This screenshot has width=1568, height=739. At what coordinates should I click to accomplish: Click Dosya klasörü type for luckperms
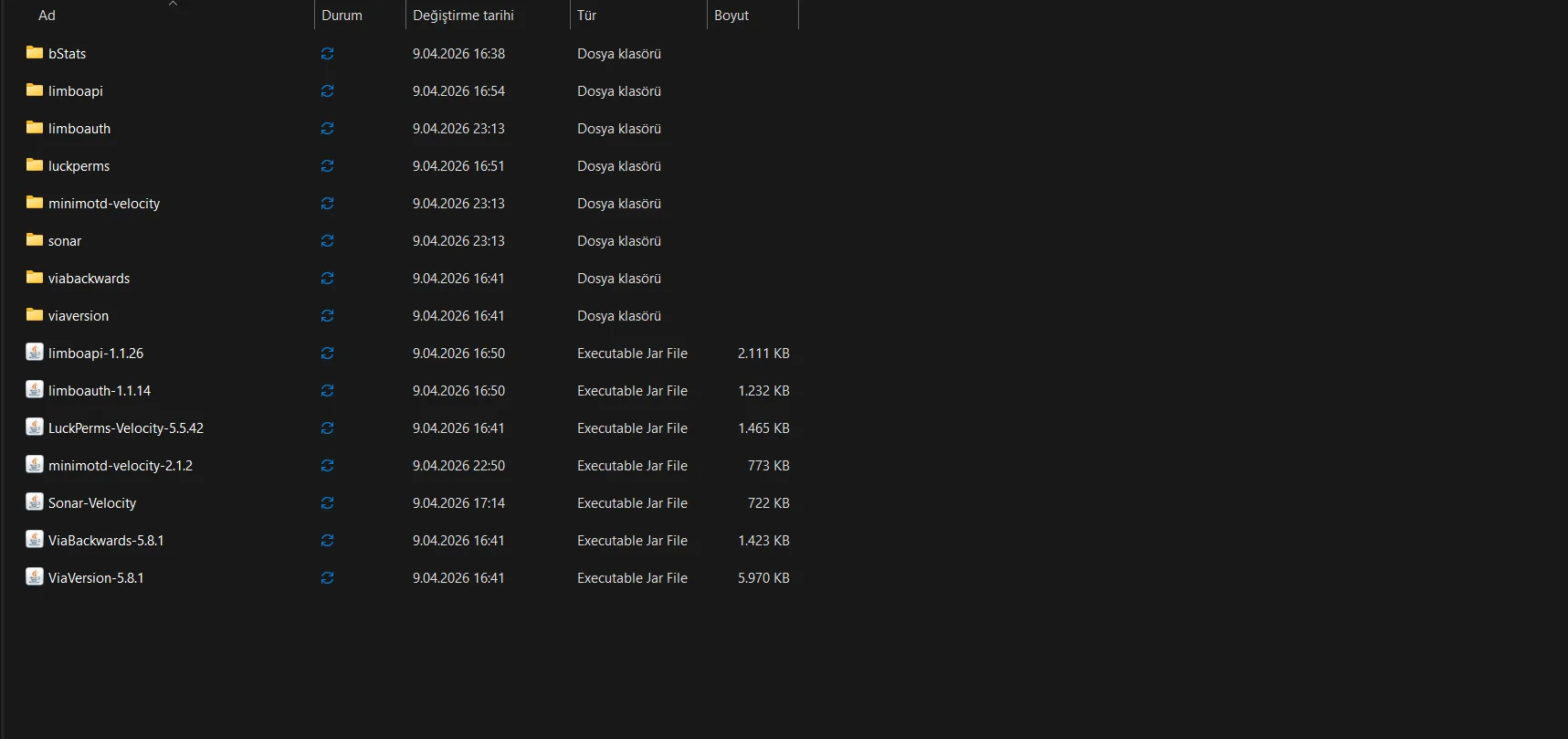[x=619, y=166]
